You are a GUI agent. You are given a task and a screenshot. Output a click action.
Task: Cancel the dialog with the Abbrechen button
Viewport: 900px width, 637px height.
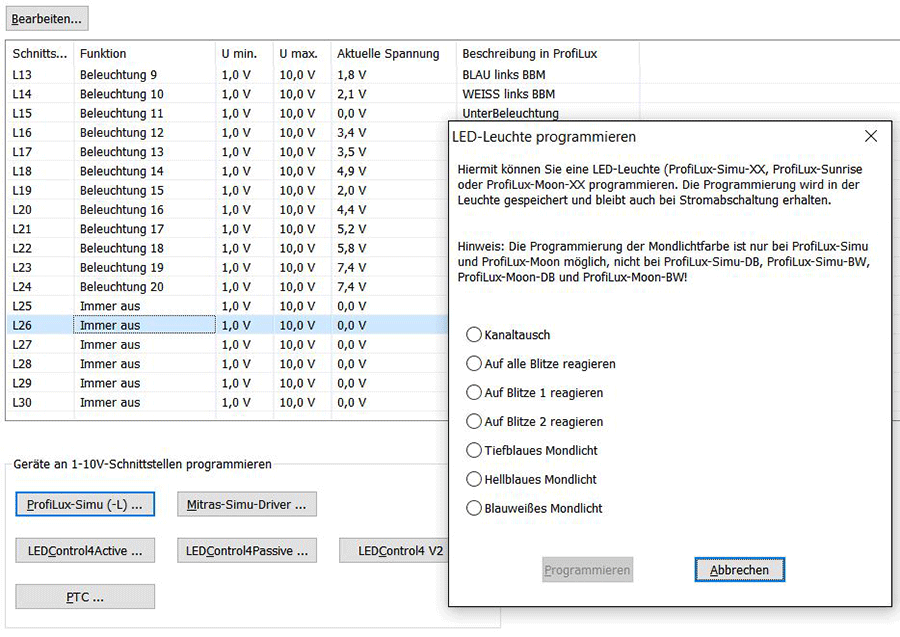coord(739,569)
